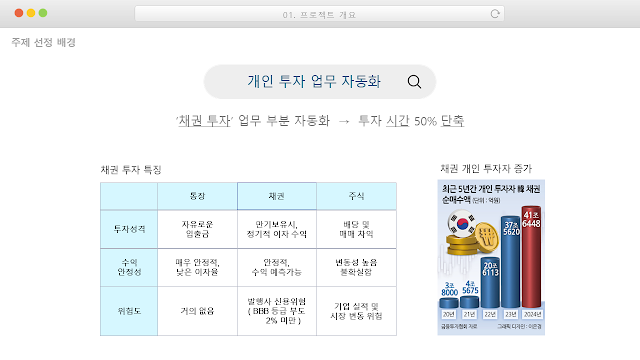Click the yellow minimize window dot

(x=31, y=13)
